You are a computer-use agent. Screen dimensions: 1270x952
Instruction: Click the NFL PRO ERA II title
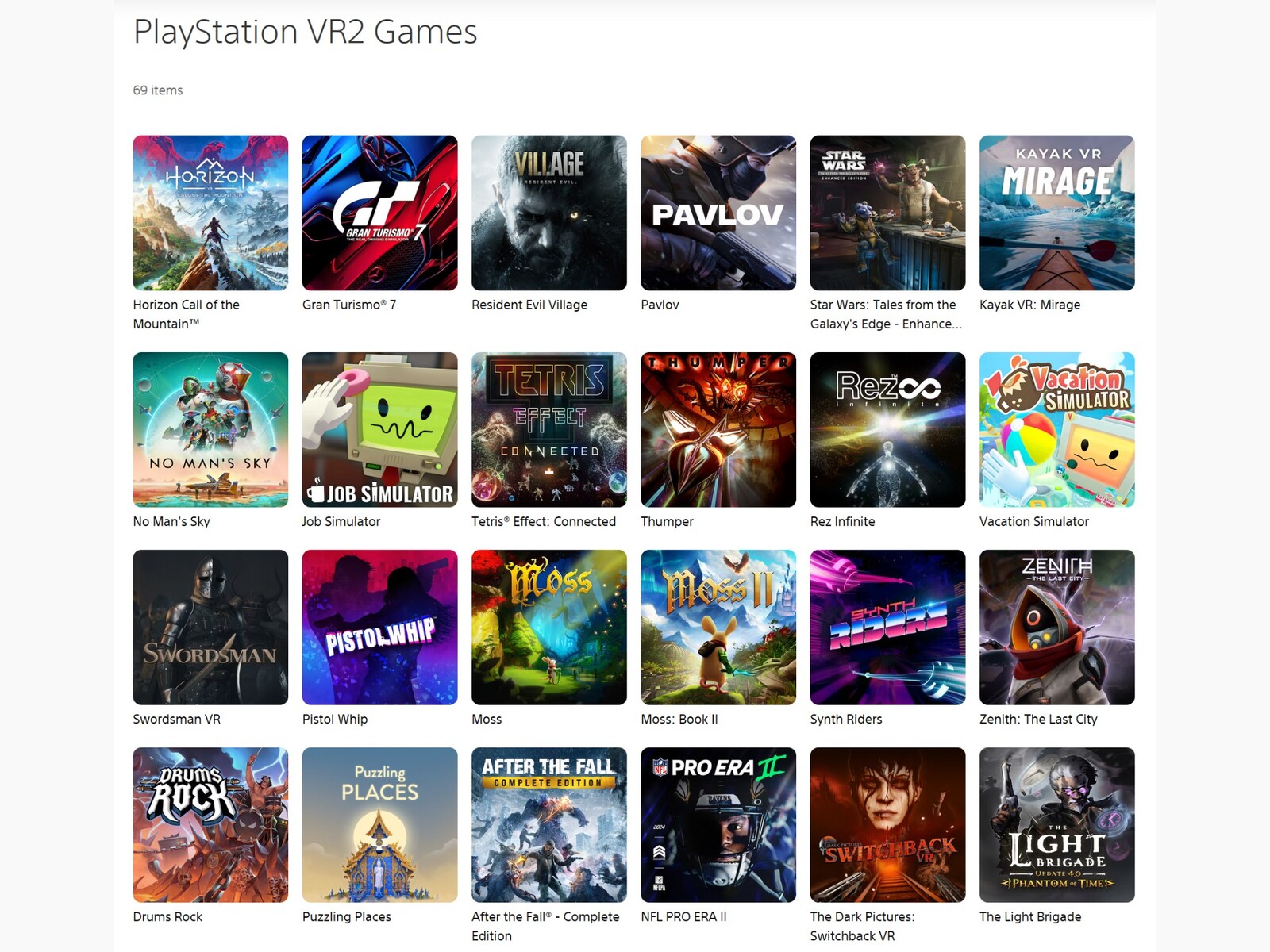683,916
